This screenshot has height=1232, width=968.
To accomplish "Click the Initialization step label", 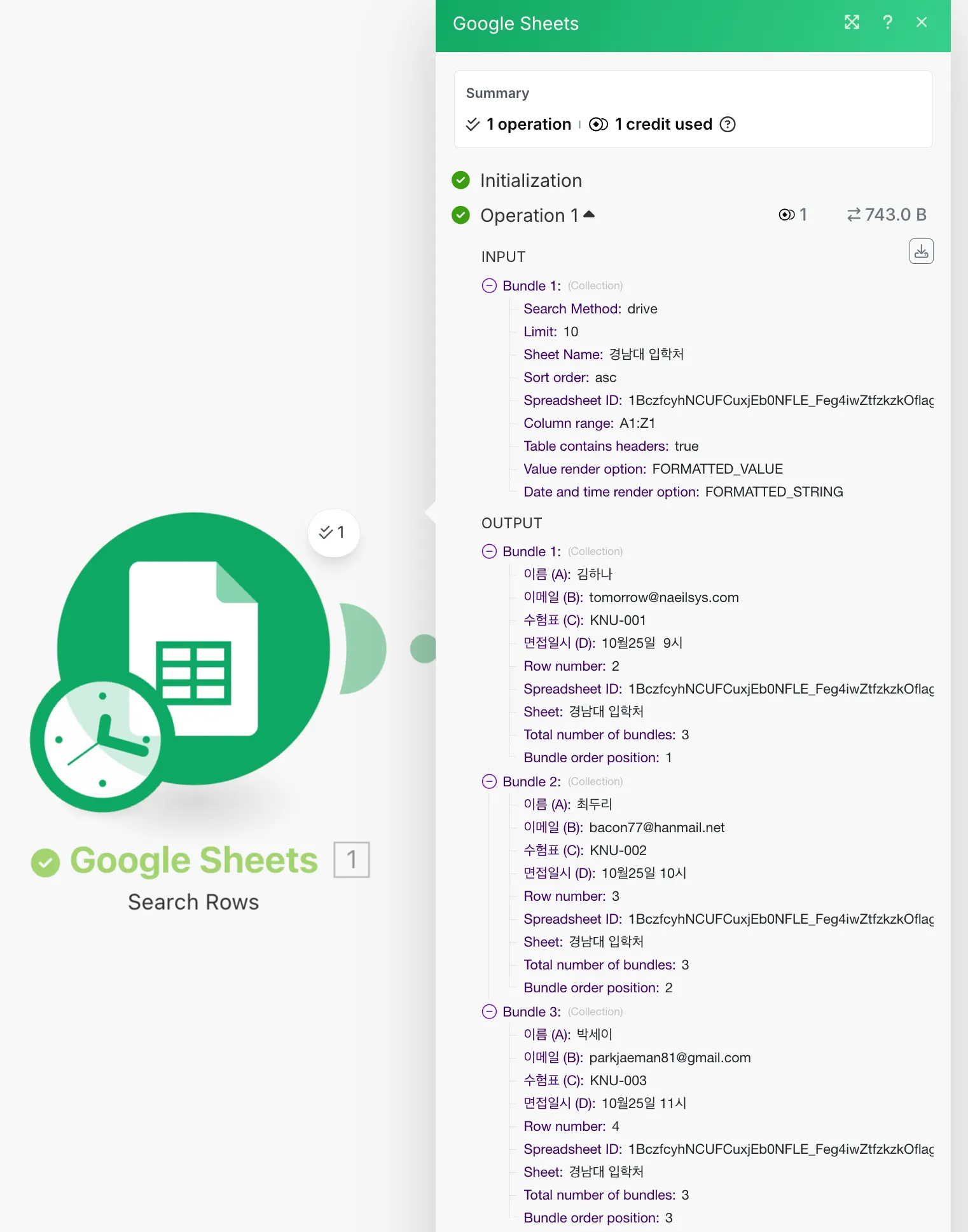I will 531,181.
